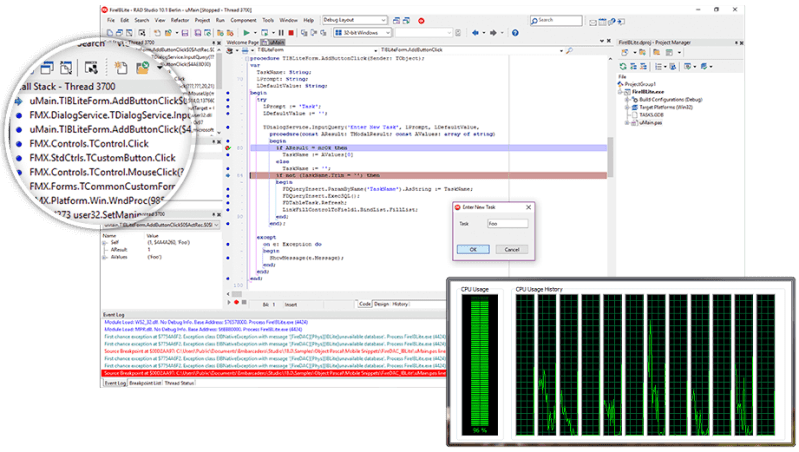Open the Refactor menu
The height and width of the screenshot is (452, 799).
coord(180,20)
